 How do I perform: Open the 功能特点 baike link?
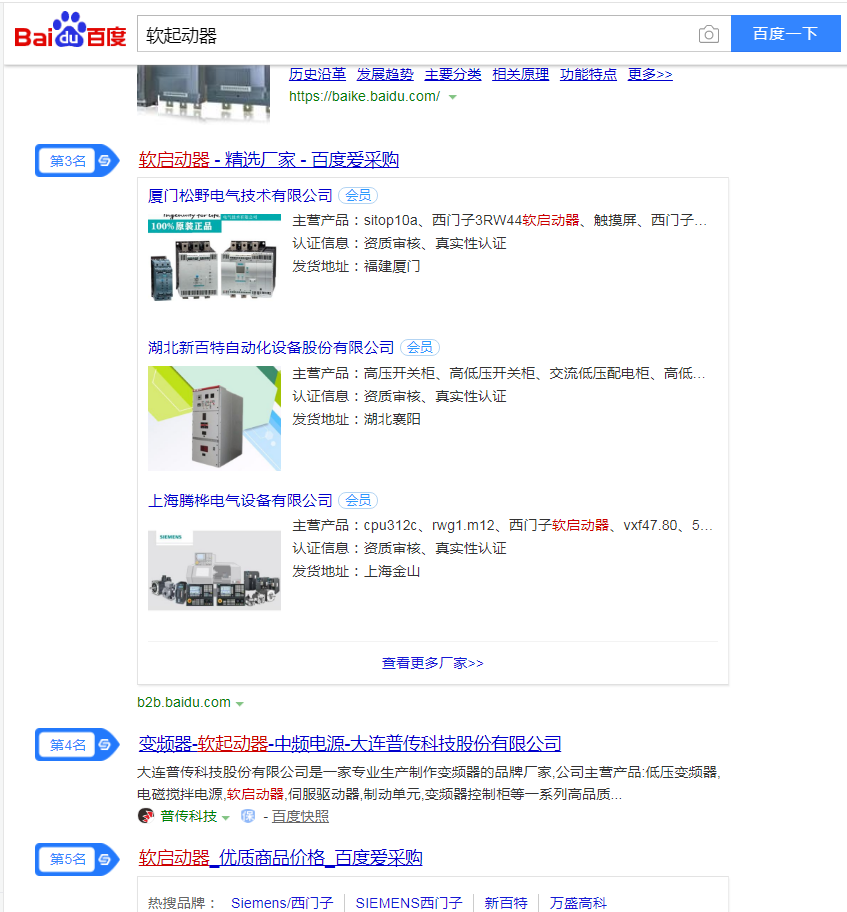tap(588, 74)
